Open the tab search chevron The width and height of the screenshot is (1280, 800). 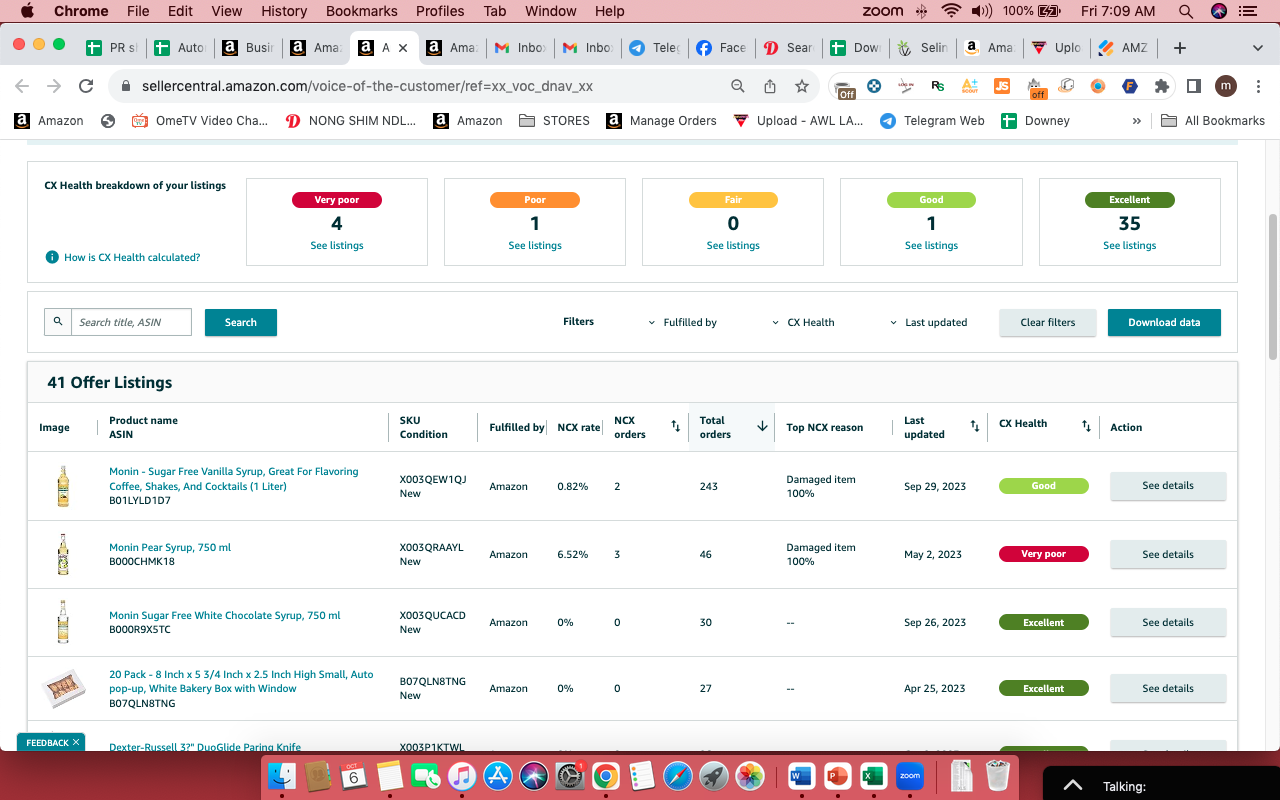1258,48
